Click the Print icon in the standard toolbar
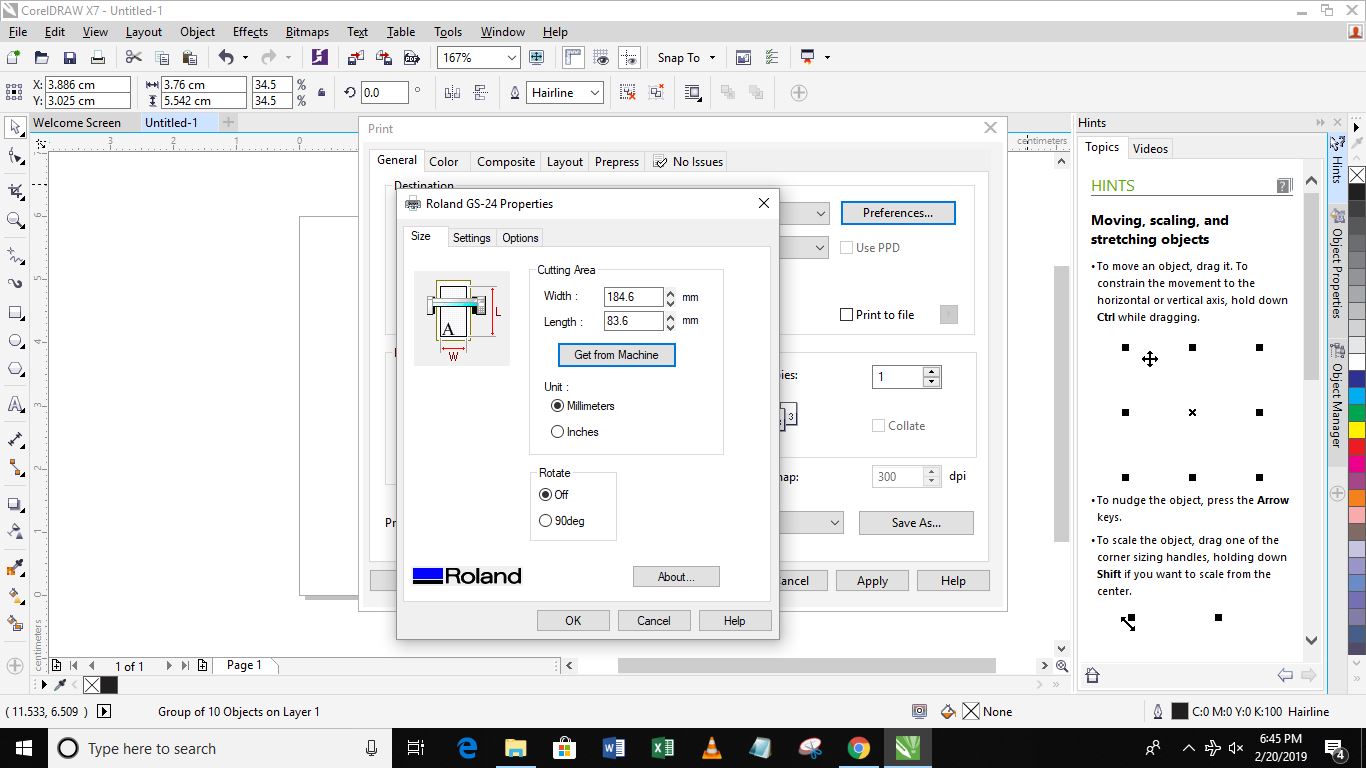The width and height of the screenshot is (1366, 768). [96, 58]
